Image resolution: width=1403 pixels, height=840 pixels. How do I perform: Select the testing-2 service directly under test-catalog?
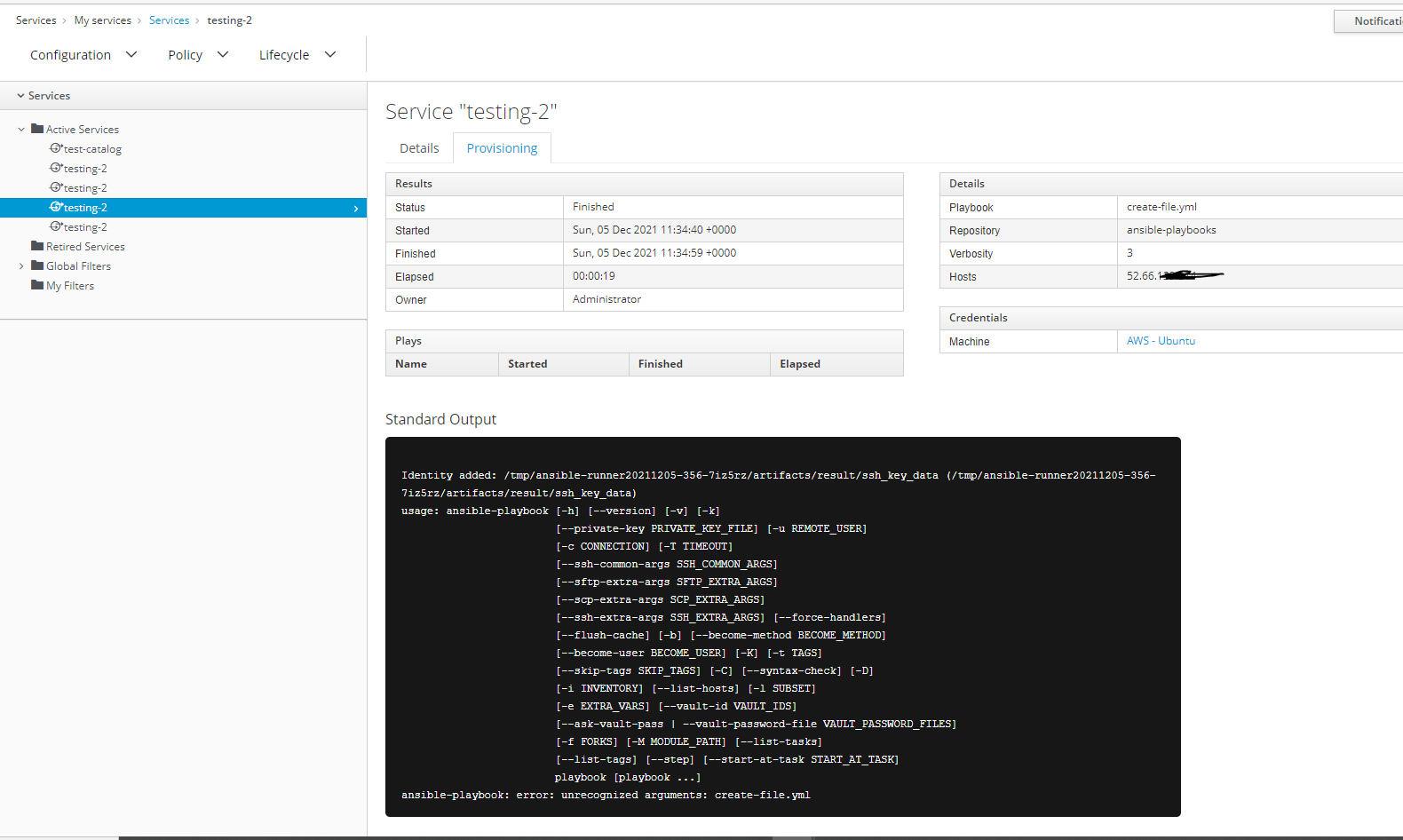85,169
